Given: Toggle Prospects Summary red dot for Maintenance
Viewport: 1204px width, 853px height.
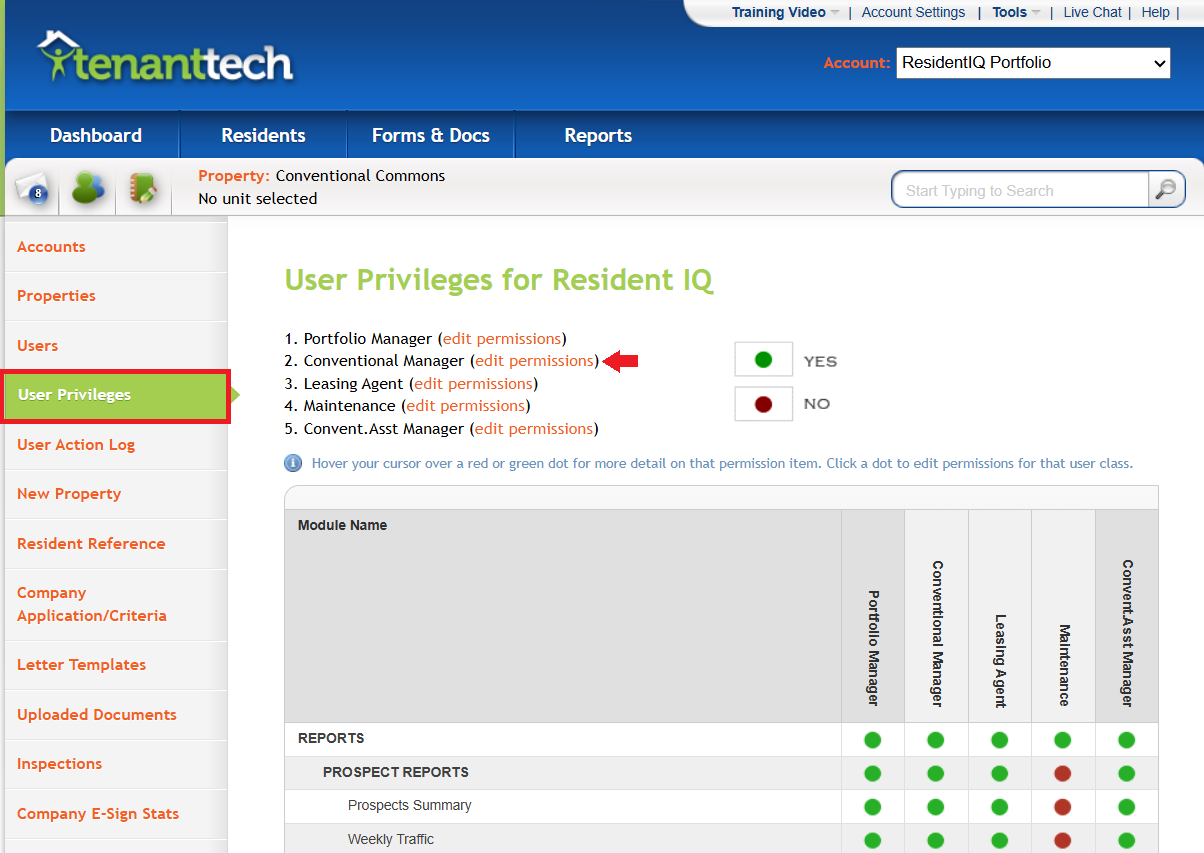Looking at the screenshot, I should point(1062,807).
